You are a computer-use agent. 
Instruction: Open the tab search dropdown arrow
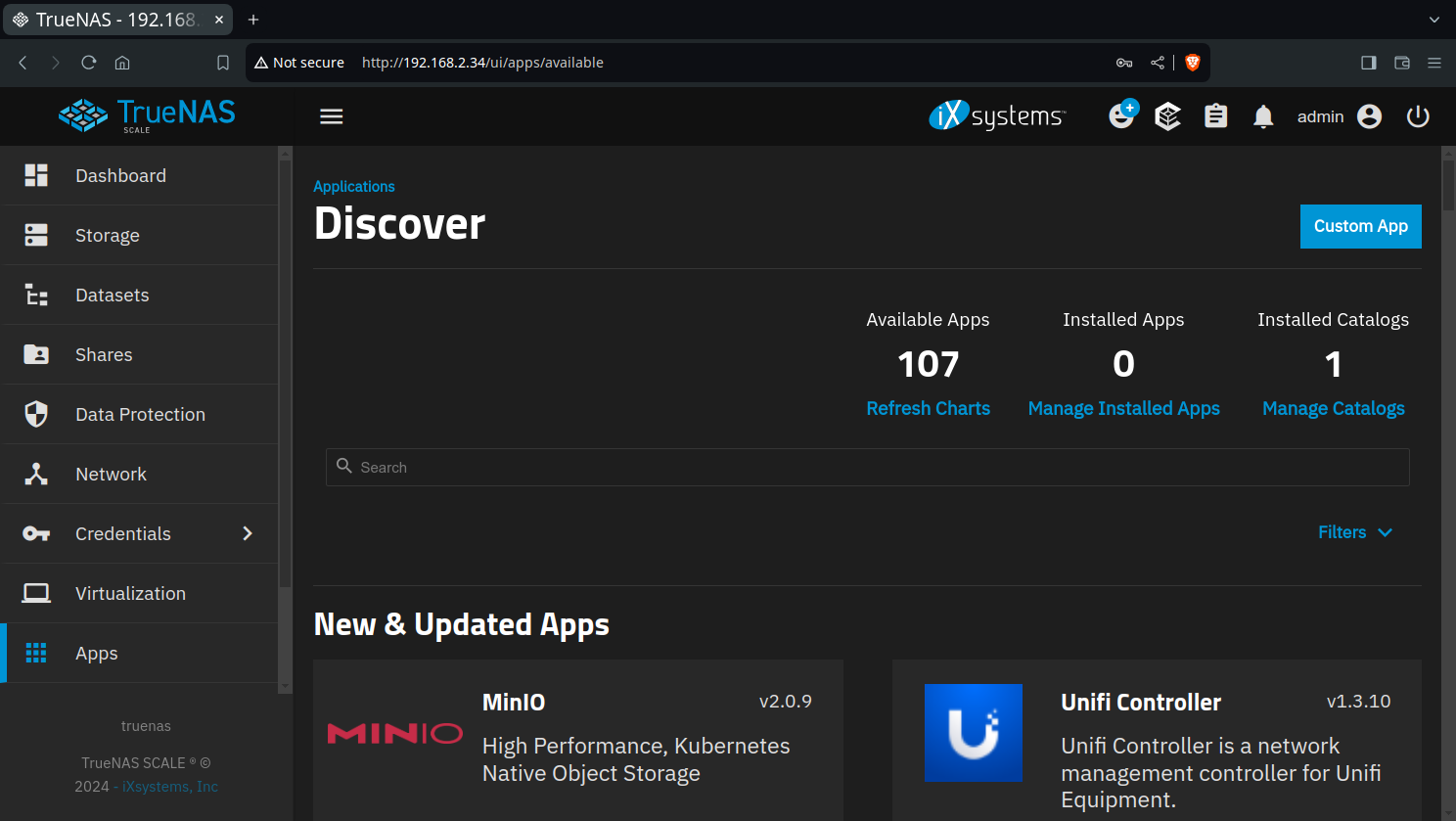click(x=1434, y=20)
